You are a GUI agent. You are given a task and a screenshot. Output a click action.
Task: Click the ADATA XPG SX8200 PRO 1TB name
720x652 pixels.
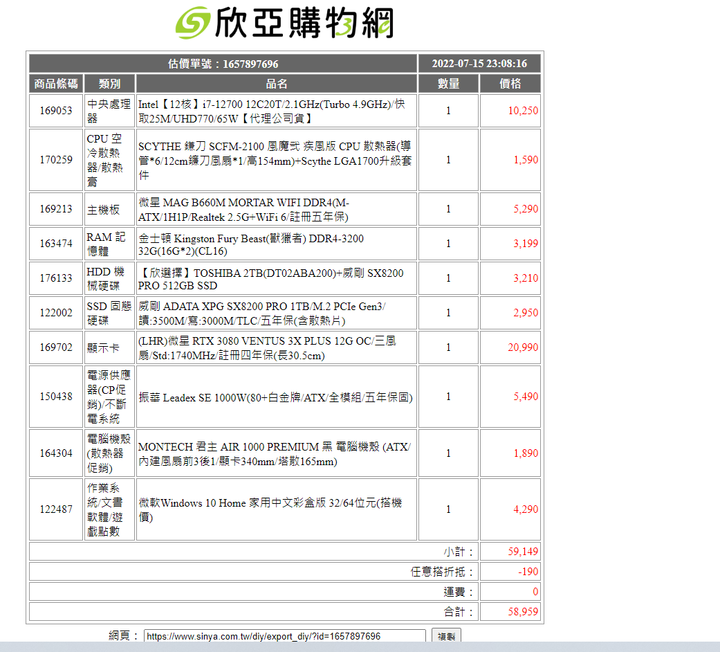point(262,313)
